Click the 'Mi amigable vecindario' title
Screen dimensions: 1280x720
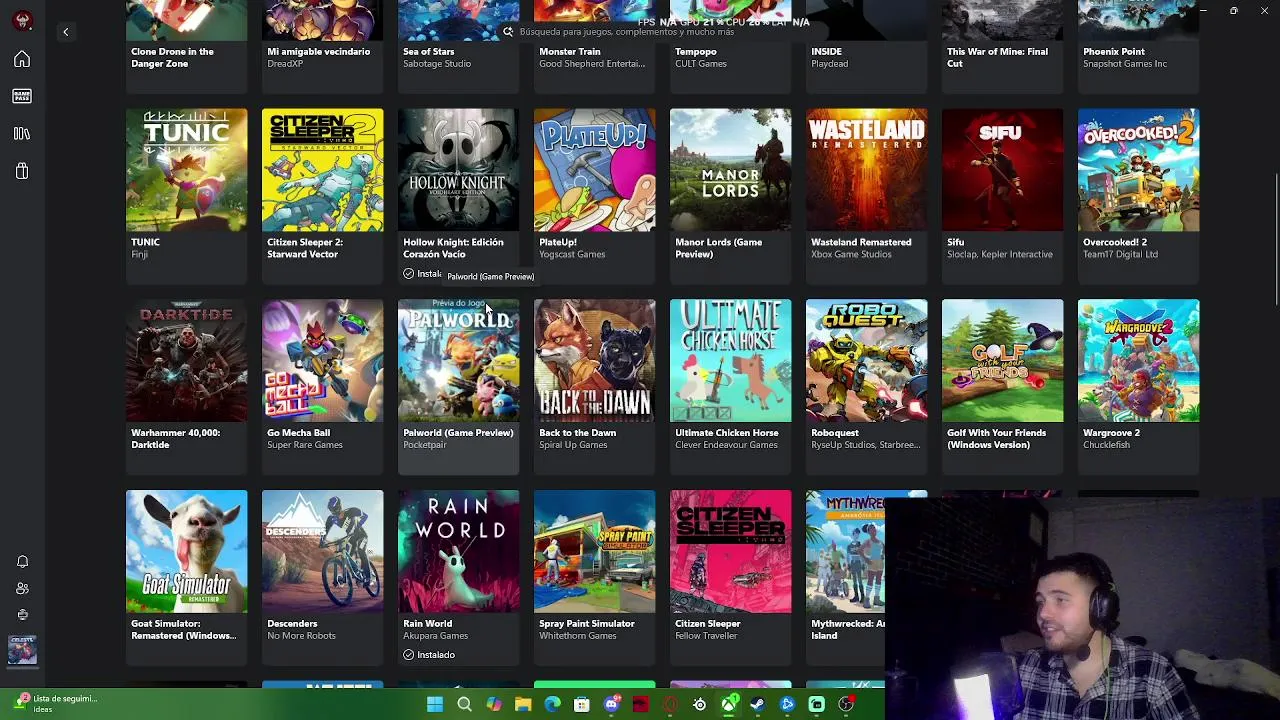point(319,52)
